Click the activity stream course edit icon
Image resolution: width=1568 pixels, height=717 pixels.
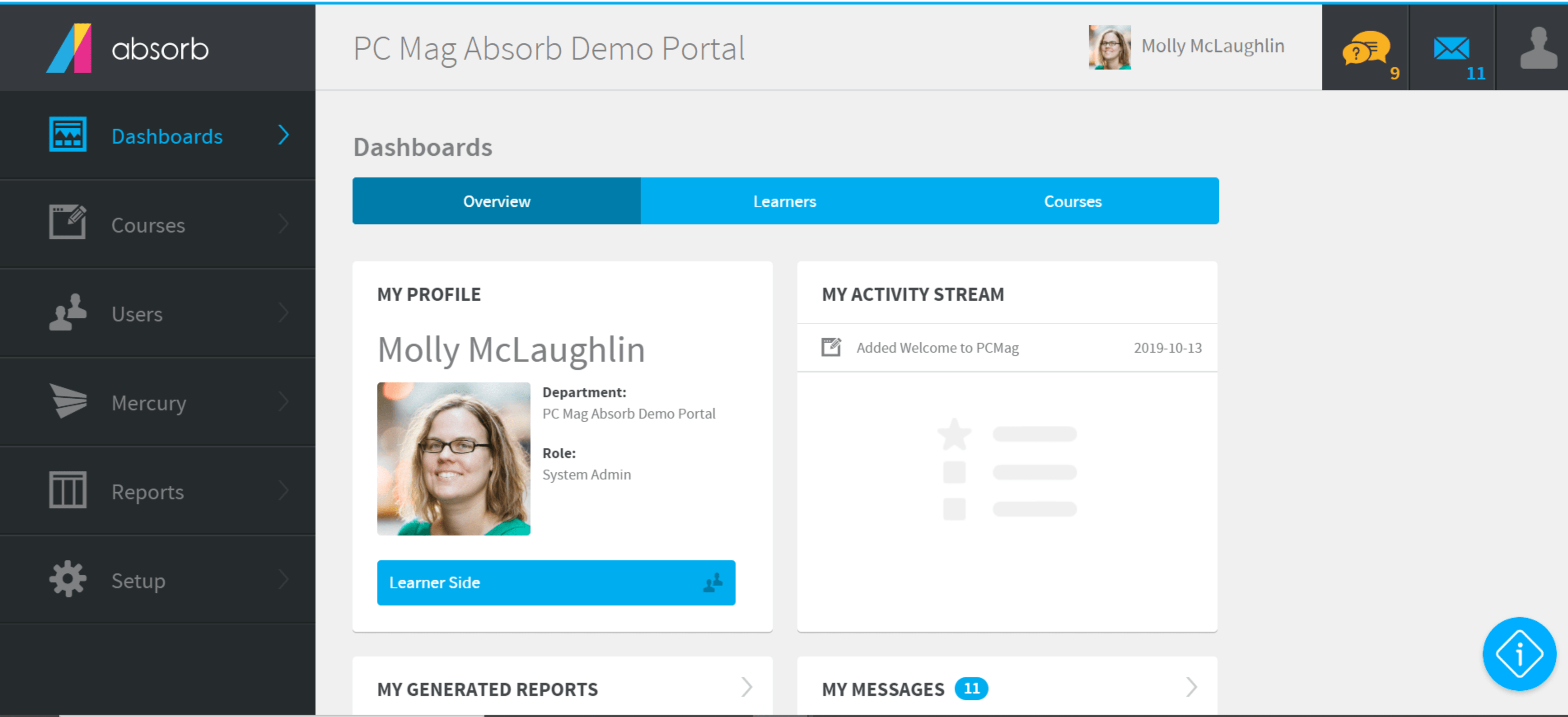pyautogui.click(x=831, y=347)
